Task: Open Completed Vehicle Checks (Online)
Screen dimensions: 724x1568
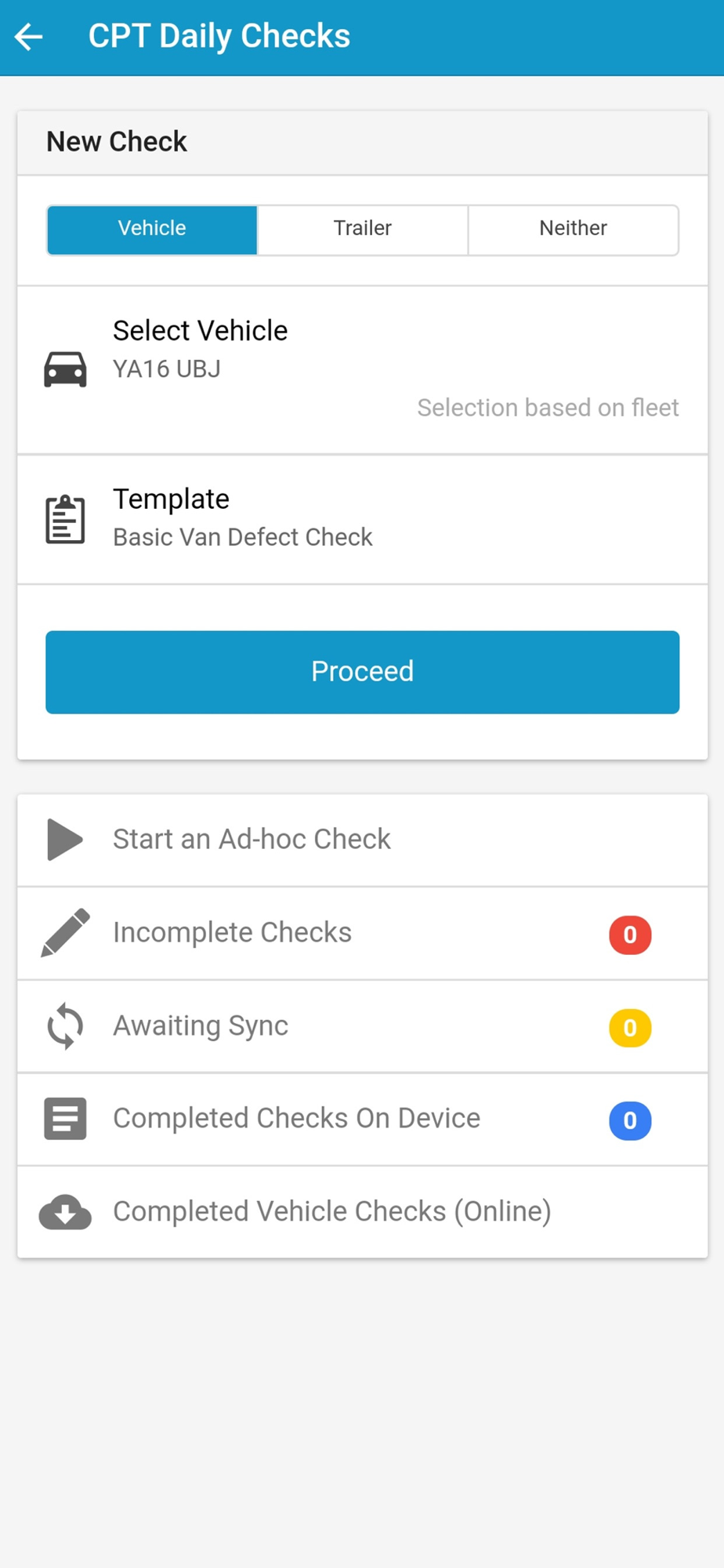Action: coord(363,1212)
